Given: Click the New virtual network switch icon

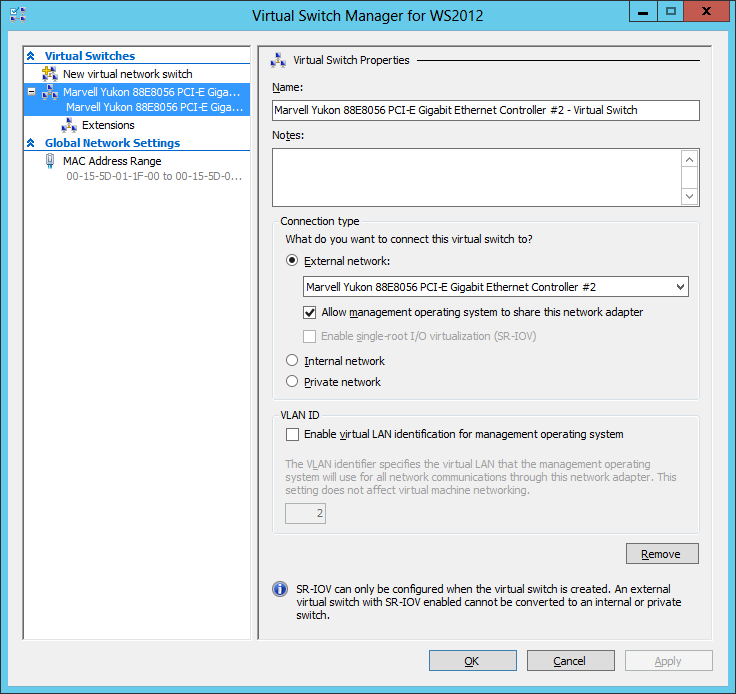Looking at the screenshot, I should coord(50,74).
